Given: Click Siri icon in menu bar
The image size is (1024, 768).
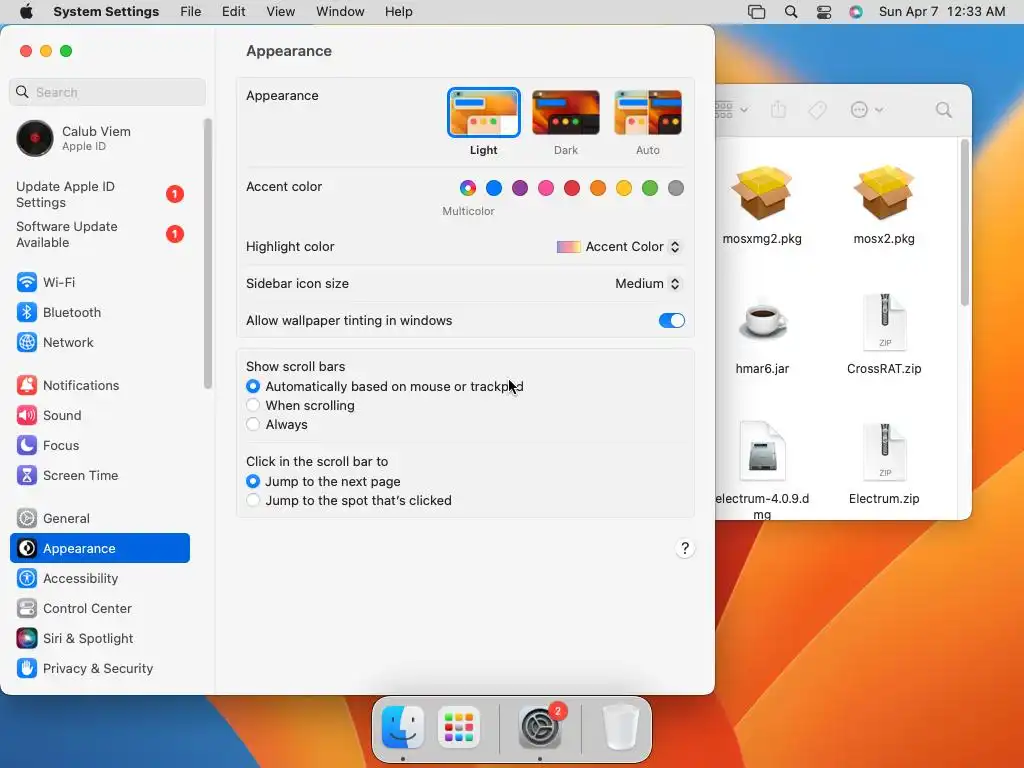Looking at the screenshot, I should click(x=856, y=12).
